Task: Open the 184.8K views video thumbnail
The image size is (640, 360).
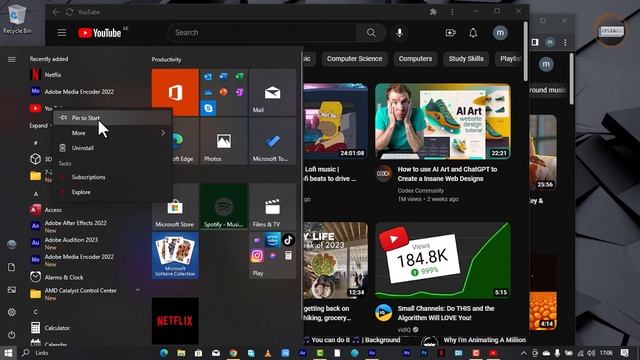Action: (x=443, y=260)
